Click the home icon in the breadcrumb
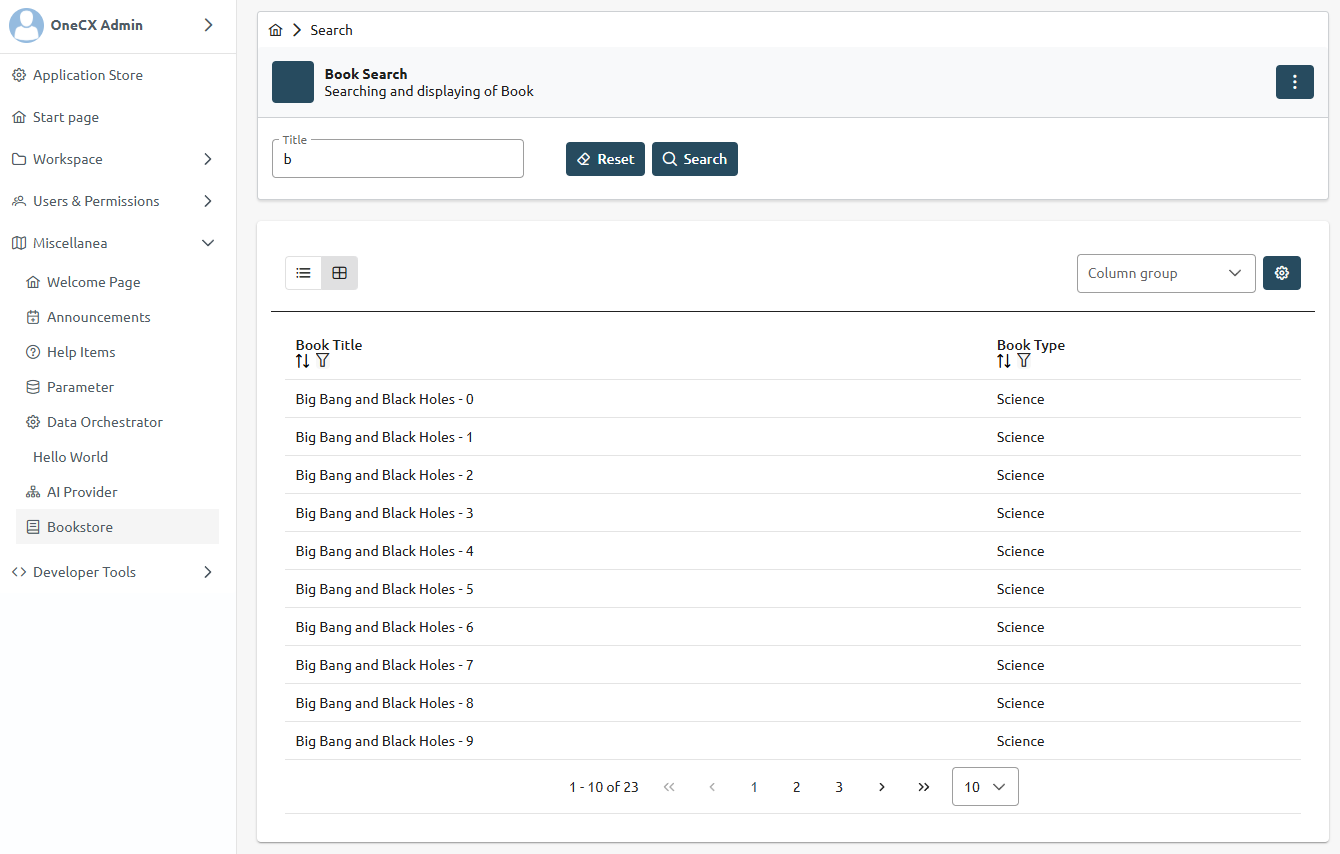Screen dimensions: 1340x854 (275, 30)
